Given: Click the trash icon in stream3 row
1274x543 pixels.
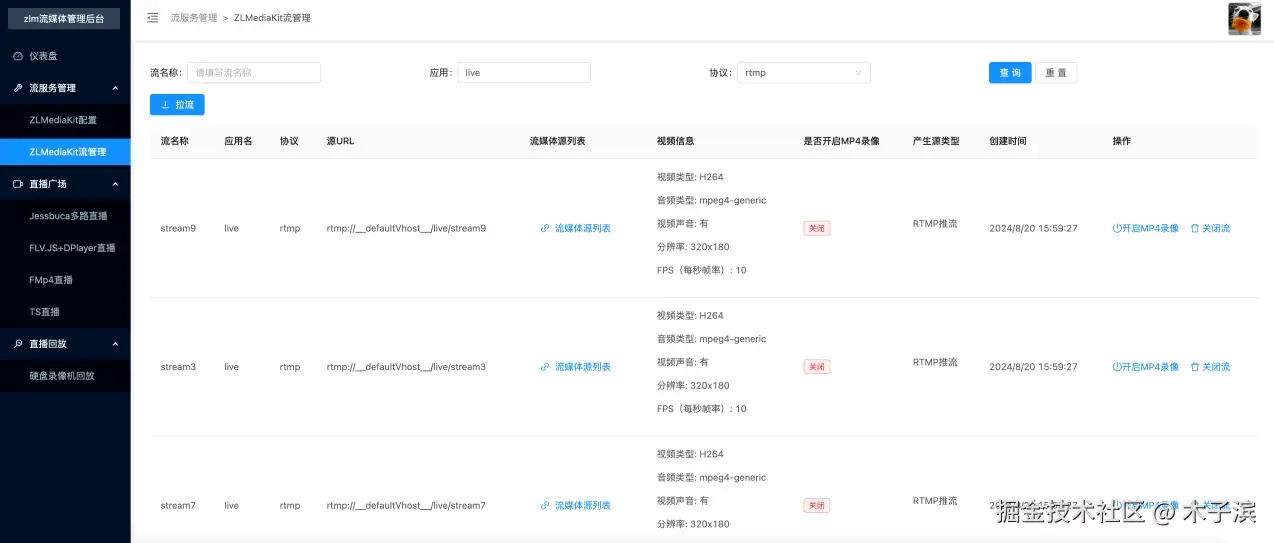Looking at the screenshot, I should tap(1194, 367).
